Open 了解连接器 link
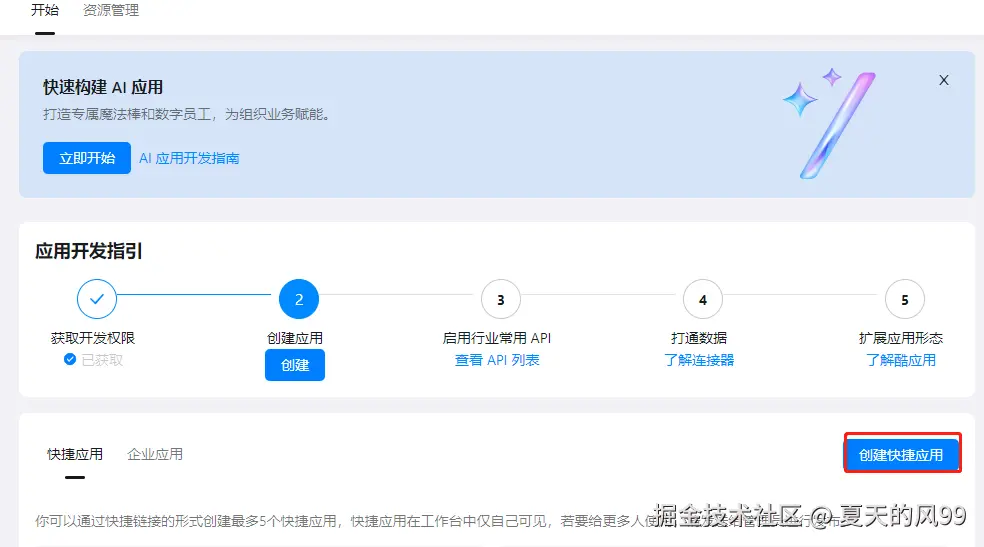 click(699, 360)
